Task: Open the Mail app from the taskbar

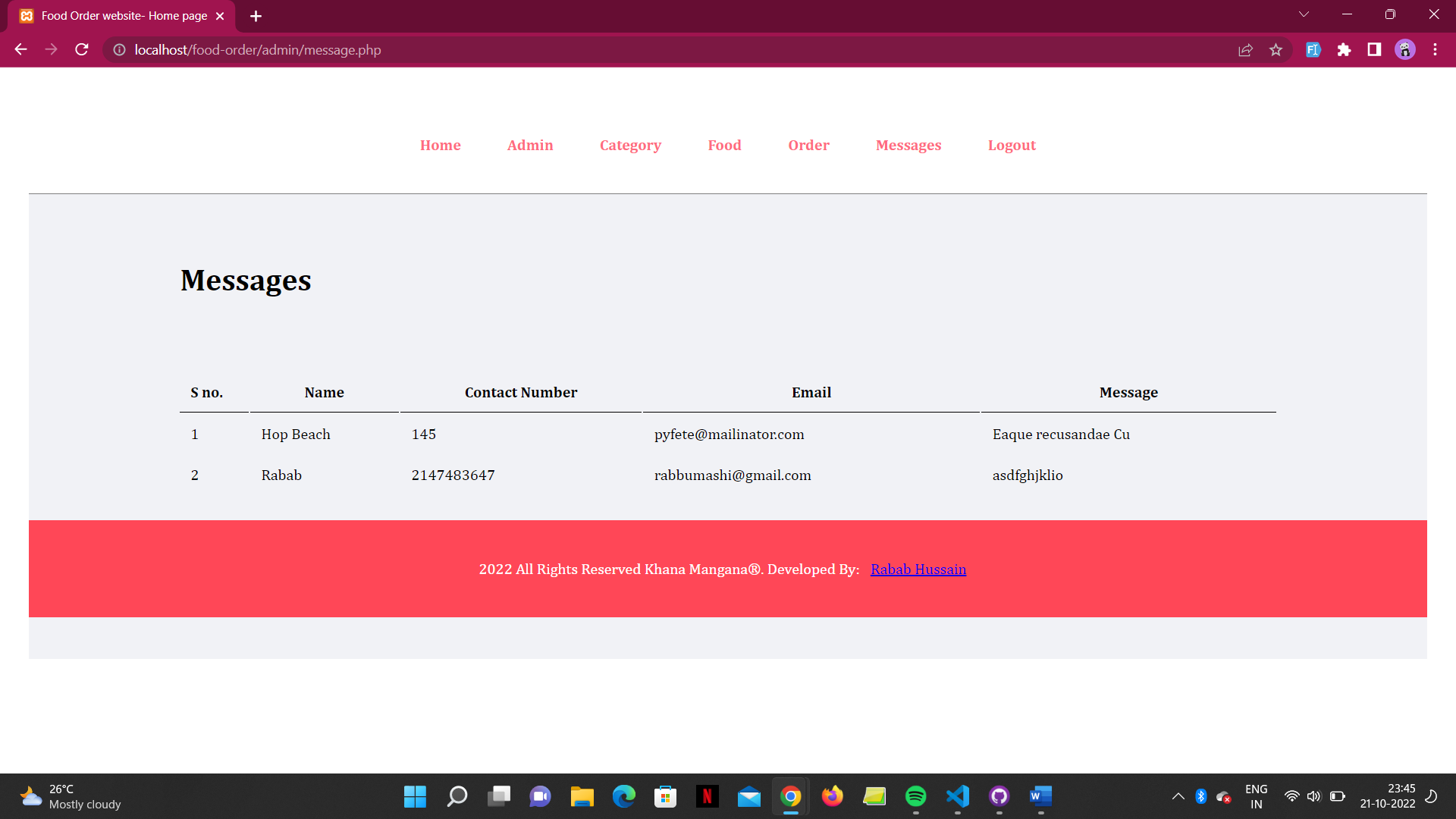Action: (x=748, y=797)
